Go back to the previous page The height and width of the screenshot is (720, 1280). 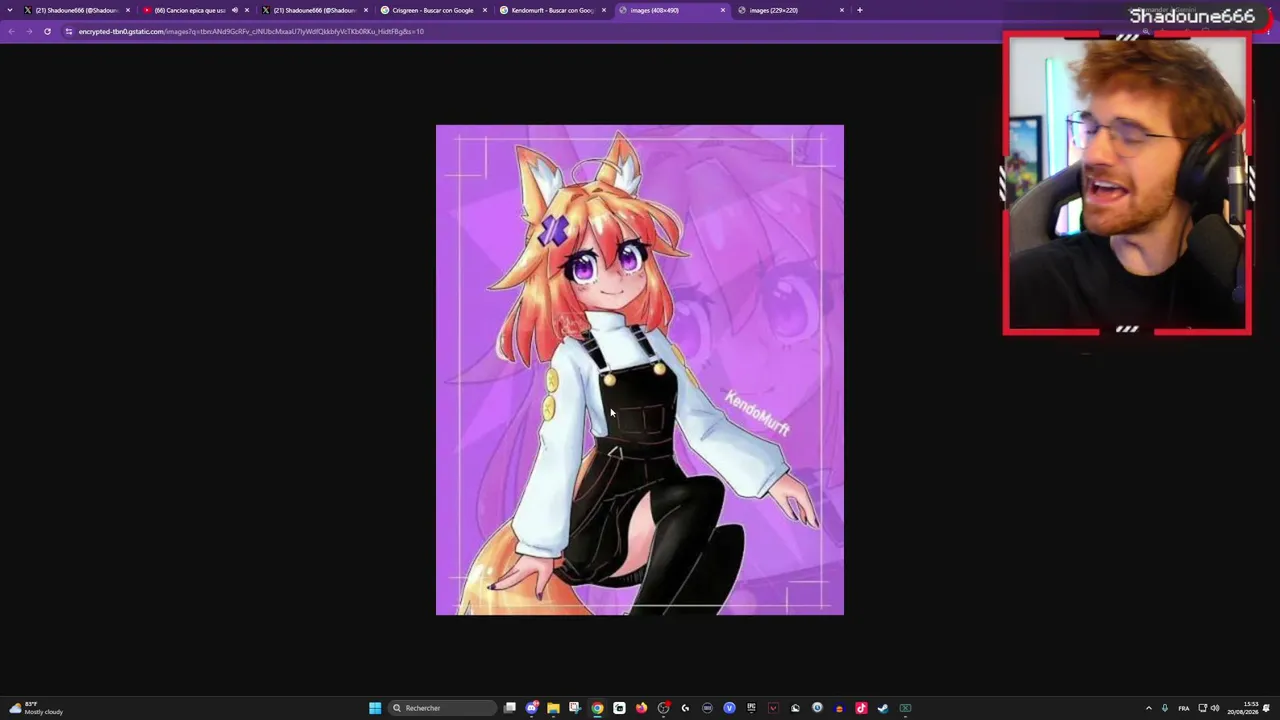point(11,31)
